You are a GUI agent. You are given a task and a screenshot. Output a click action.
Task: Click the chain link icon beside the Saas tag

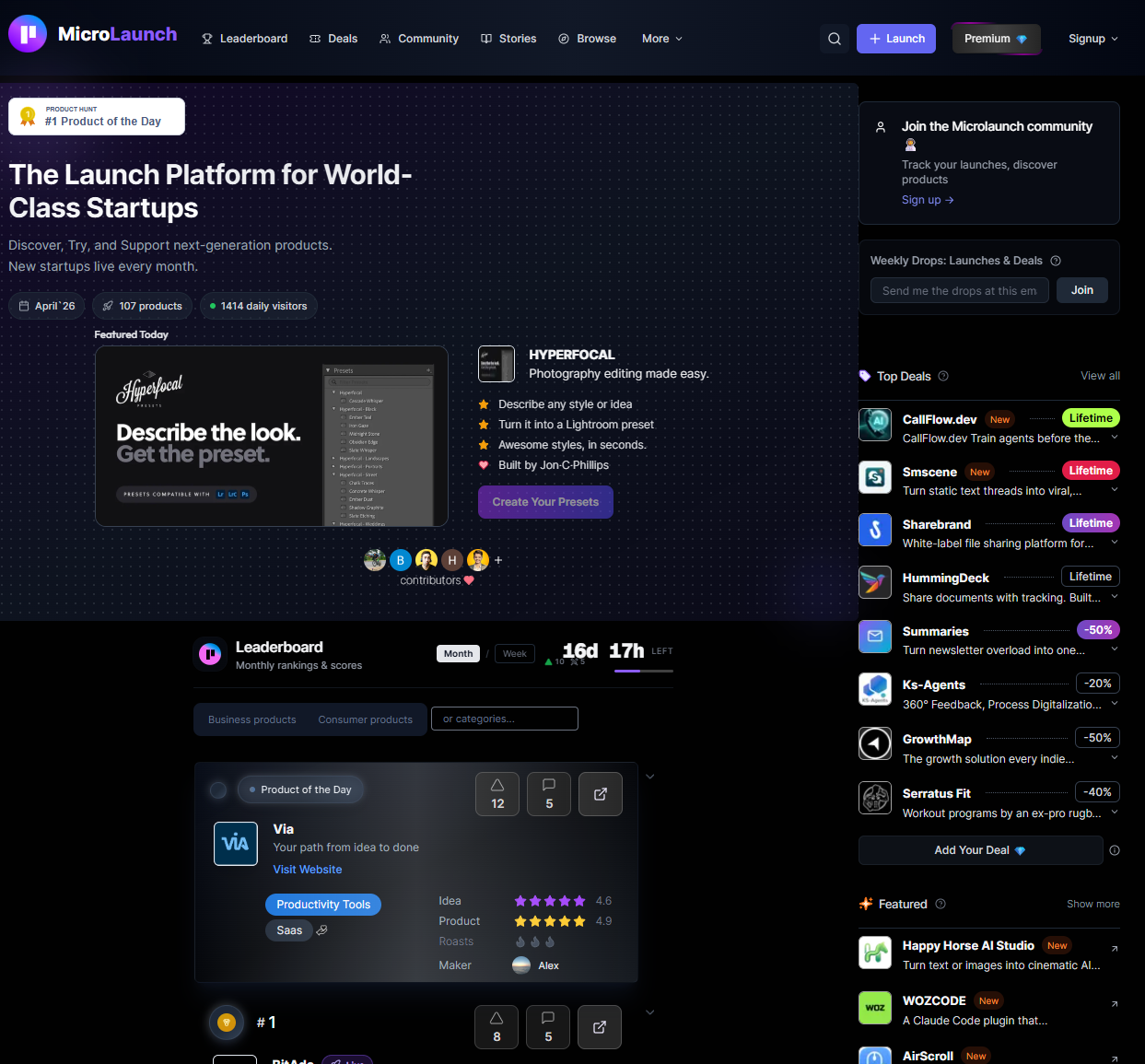[x=321, y=930]
